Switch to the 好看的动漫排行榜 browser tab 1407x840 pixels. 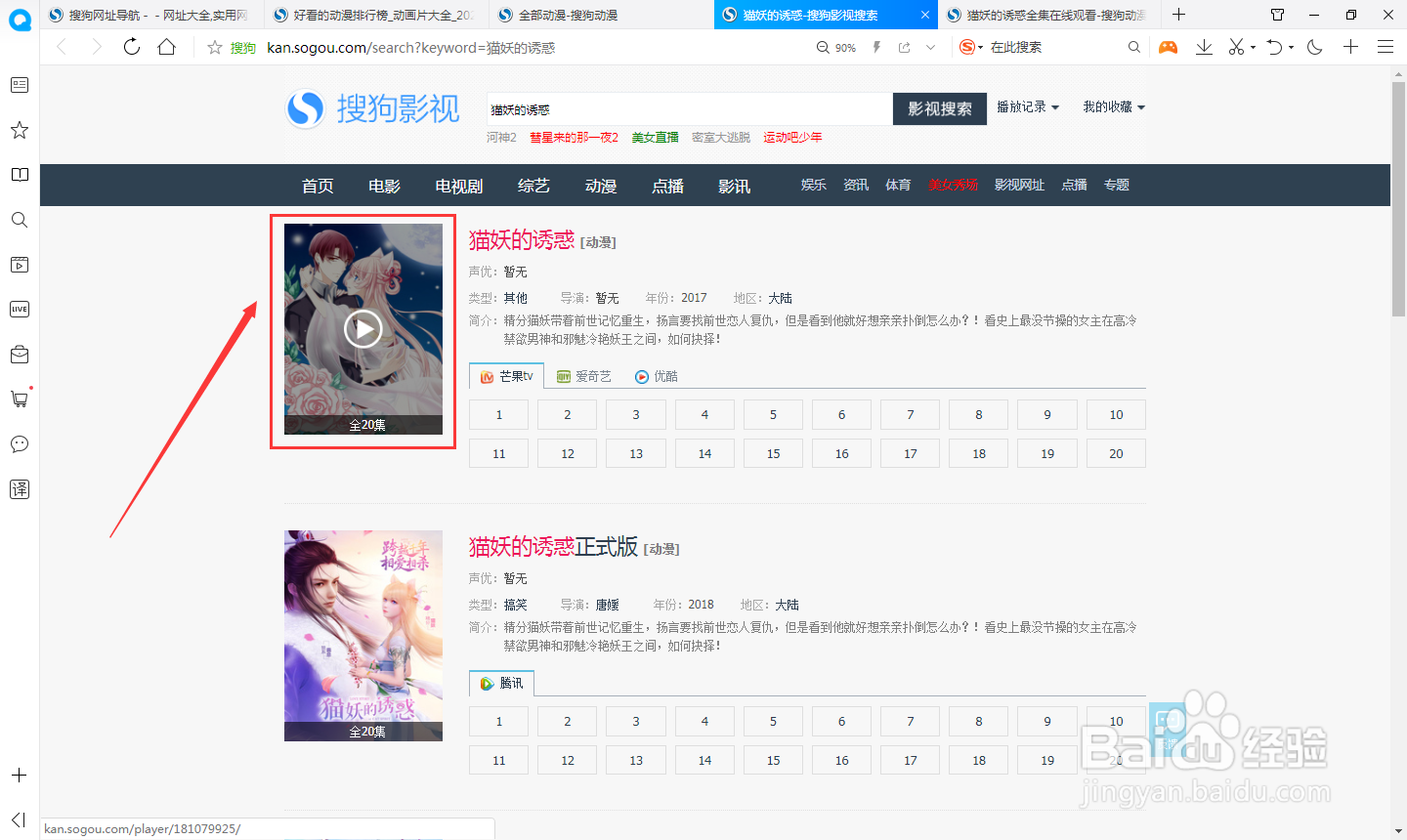point(376,15)
